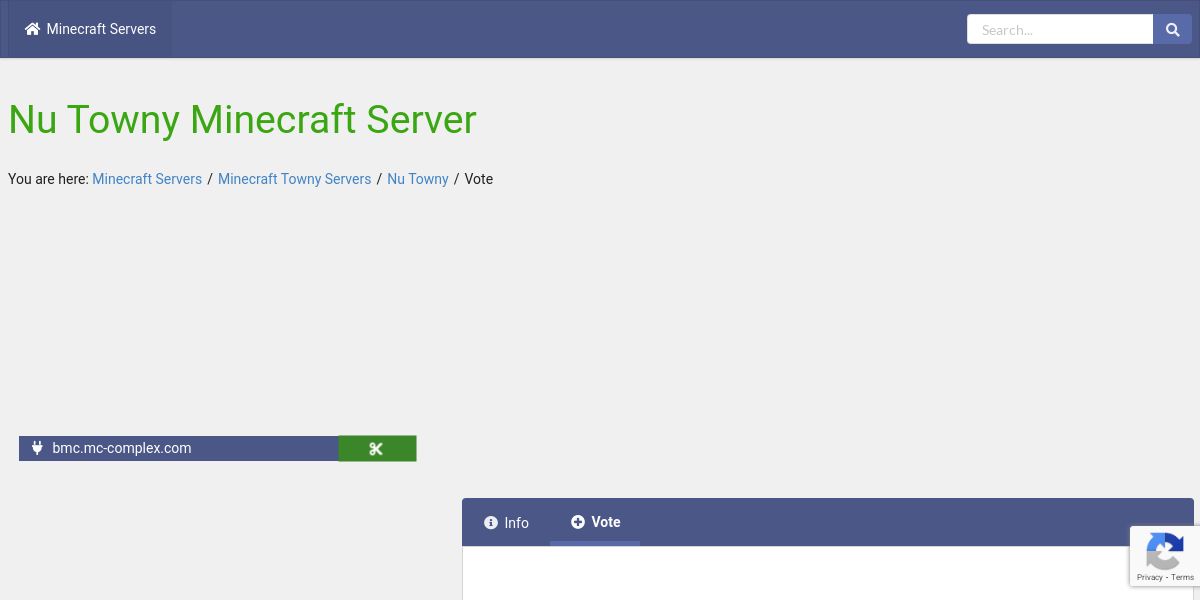Click the magnifier search button
1200x600 pixels.
pyautogui.click(x=1173, y=29)
